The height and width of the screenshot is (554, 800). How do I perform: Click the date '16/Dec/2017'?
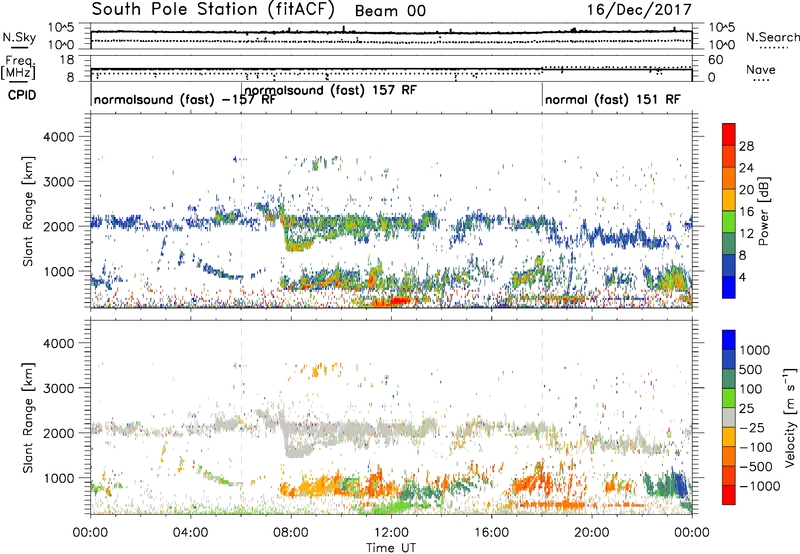point(639,9)
